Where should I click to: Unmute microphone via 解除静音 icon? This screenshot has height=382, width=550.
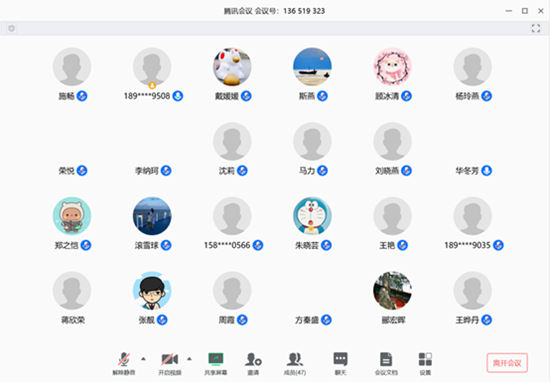point(124,363)
